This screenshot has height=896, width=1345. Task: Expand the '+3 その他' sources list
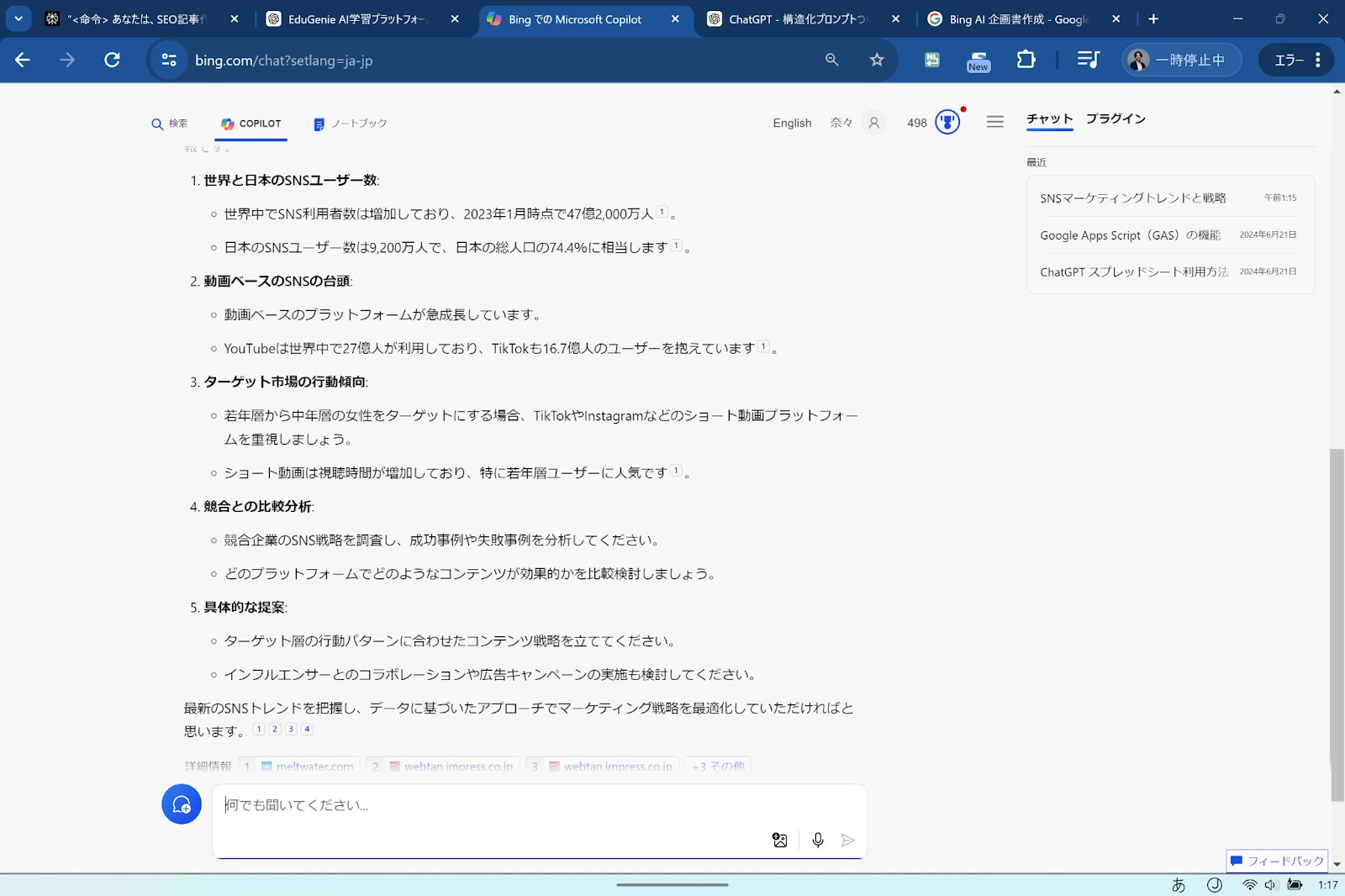click(718, 766)
